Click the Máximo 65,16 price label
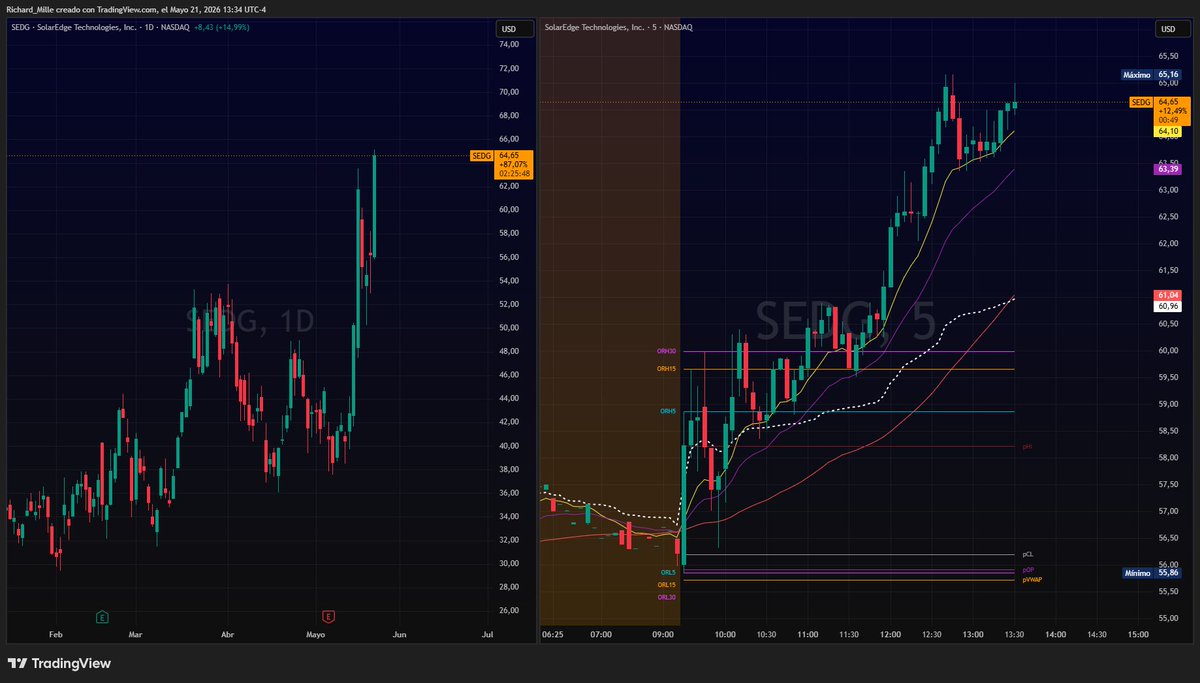 point(1151,75)
